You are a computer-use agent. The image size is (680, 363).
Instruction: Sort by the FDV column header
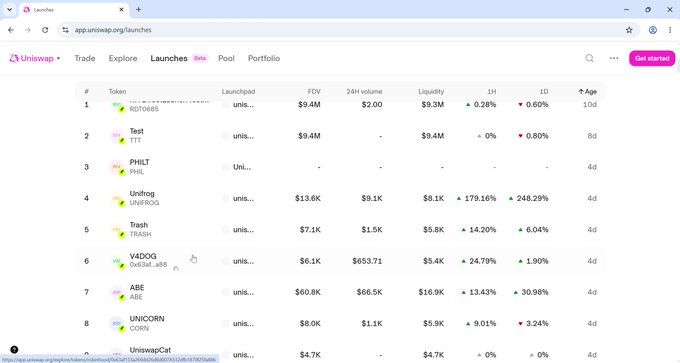[314, 92]
